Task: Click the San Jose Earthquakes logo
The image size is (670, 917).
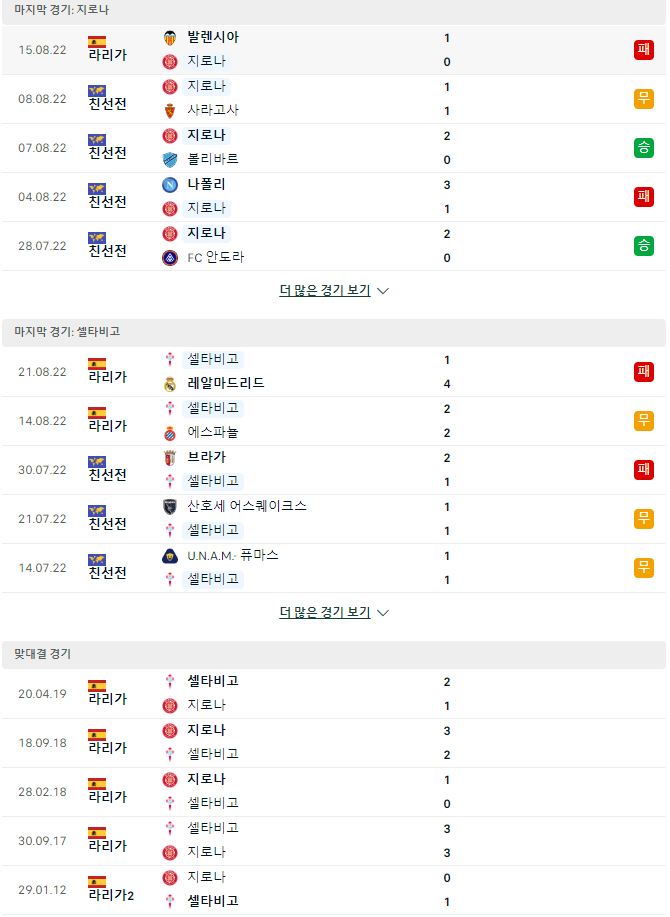Action: [x=170, y=506]
